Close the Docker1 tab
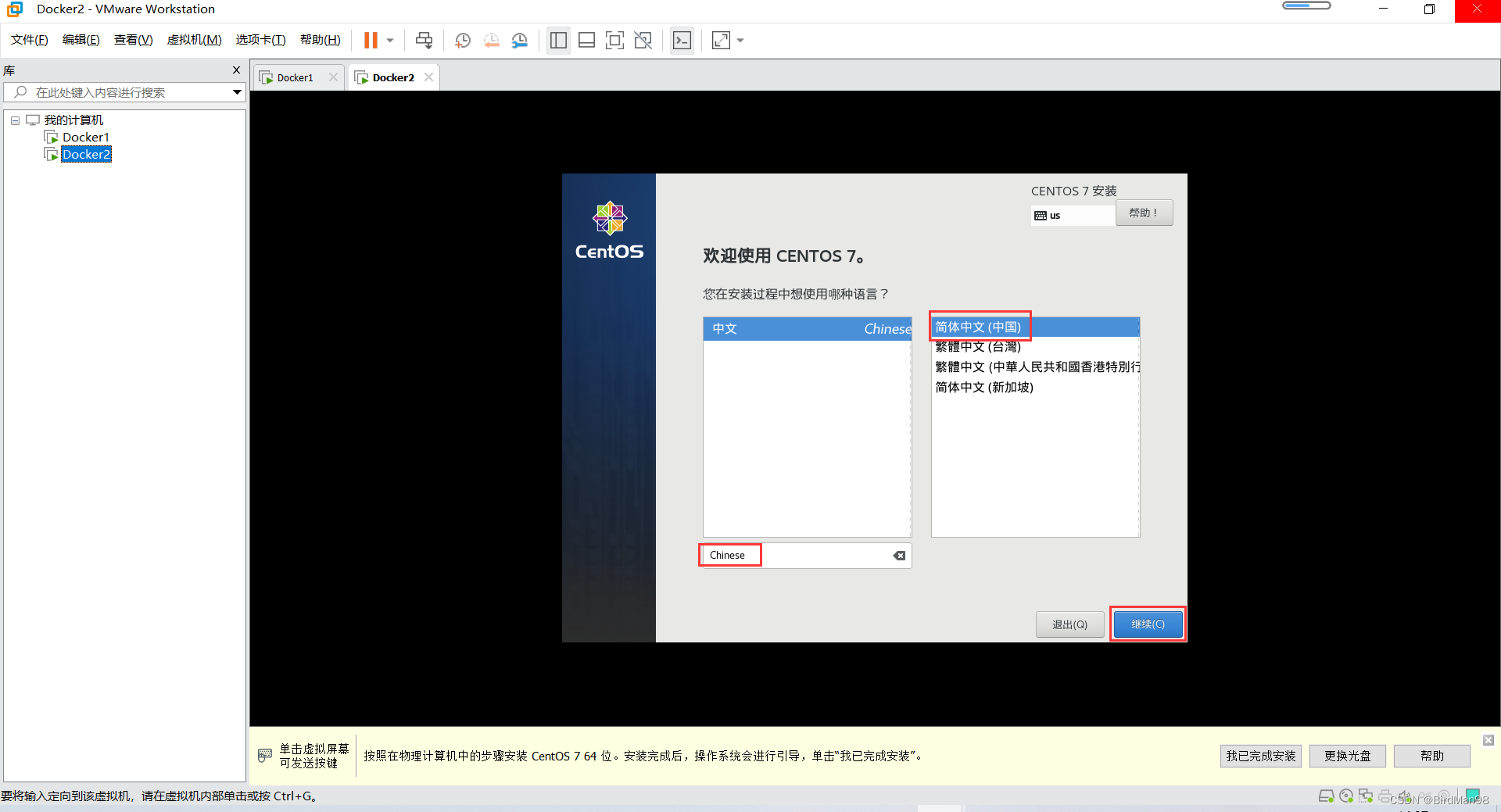 333,77
